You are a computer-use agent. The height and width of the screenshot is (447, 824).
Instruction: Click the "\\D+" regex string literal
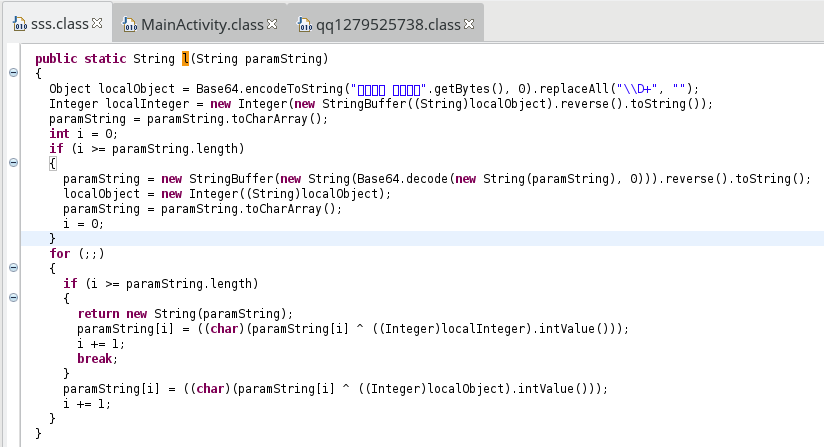pyautogui.click(x=637, y=89)
